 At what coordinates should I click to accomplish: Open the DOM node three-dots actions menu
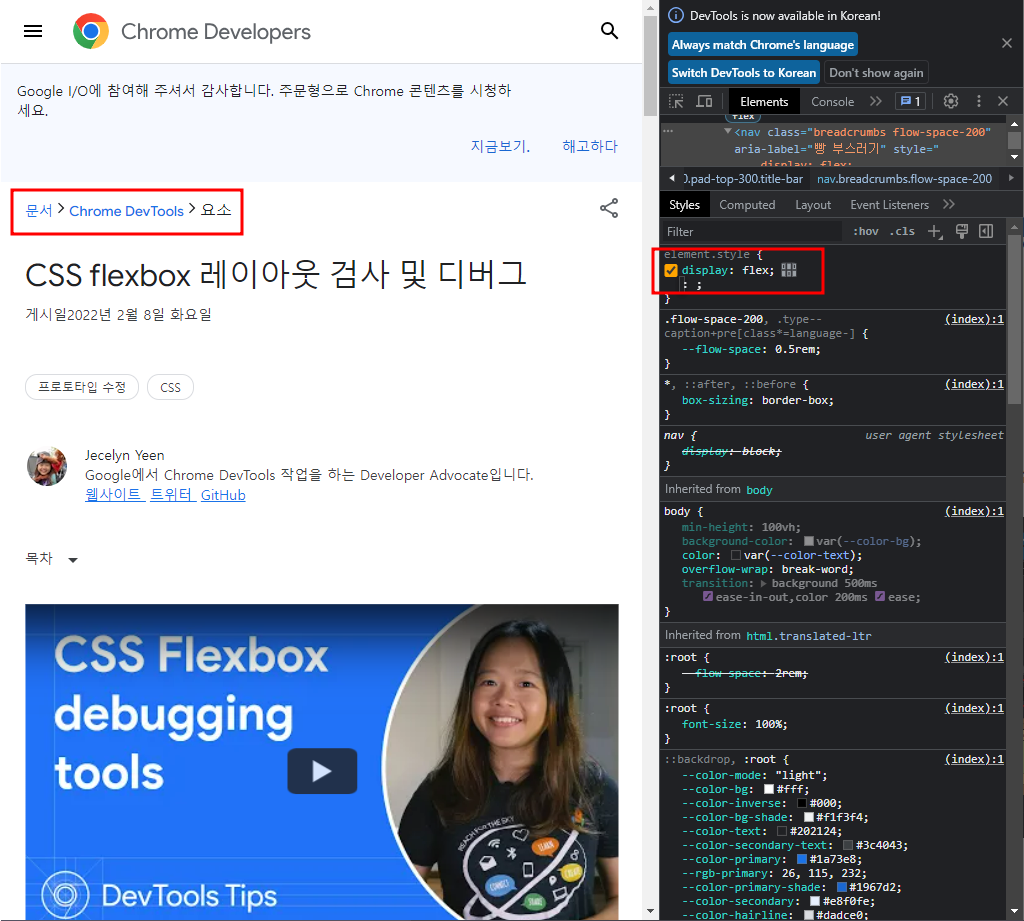pyautogui.click(x=667, y=131)
